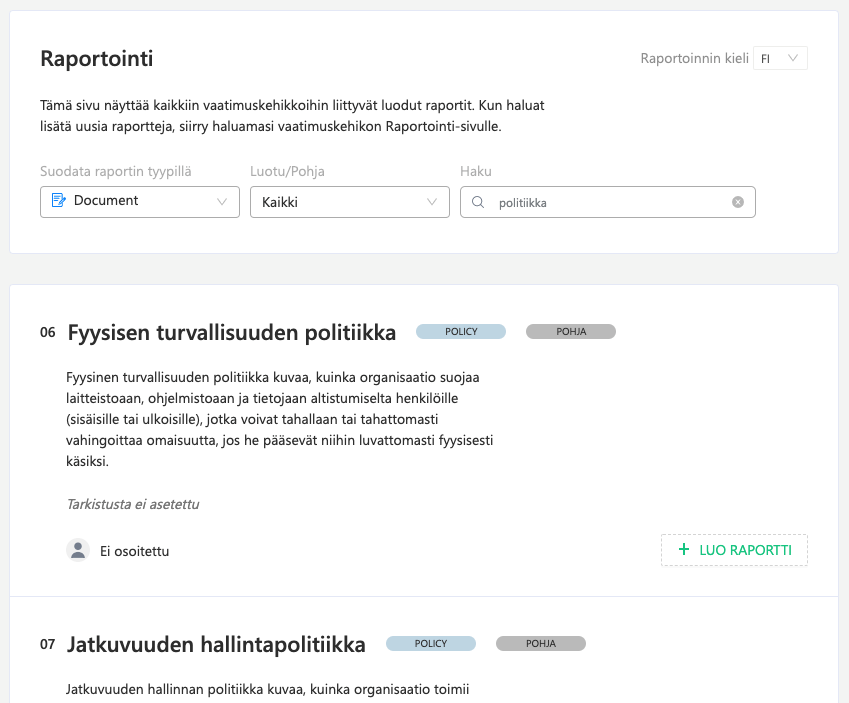Image resolution: width=849 pixels, height=703 pixels.
Task: Click the magnifier search icon
Action: pyautogui.click(x=478, y=202)
